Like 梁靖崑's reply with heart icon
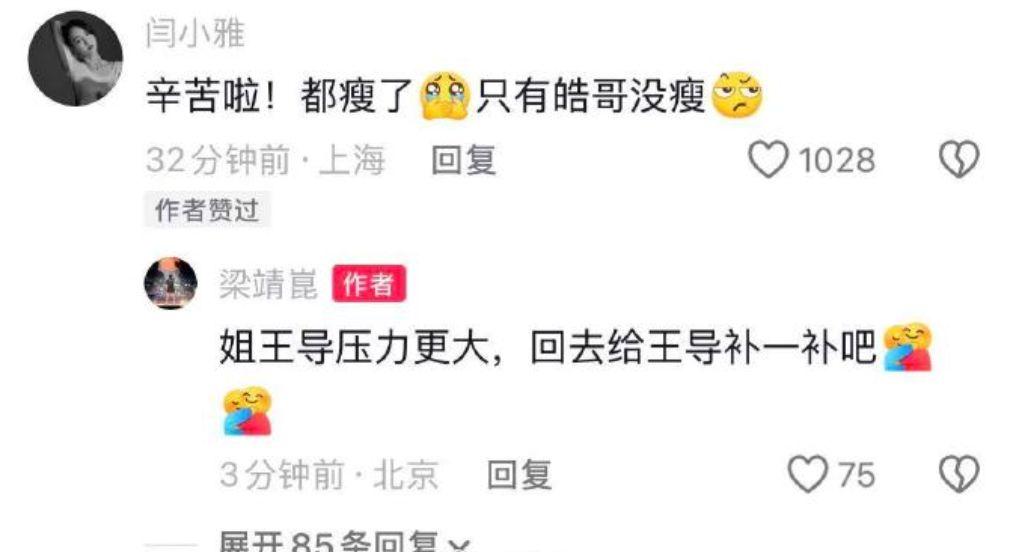The width and height of the screenshot is (1016, 552). [x=807, y=474]
